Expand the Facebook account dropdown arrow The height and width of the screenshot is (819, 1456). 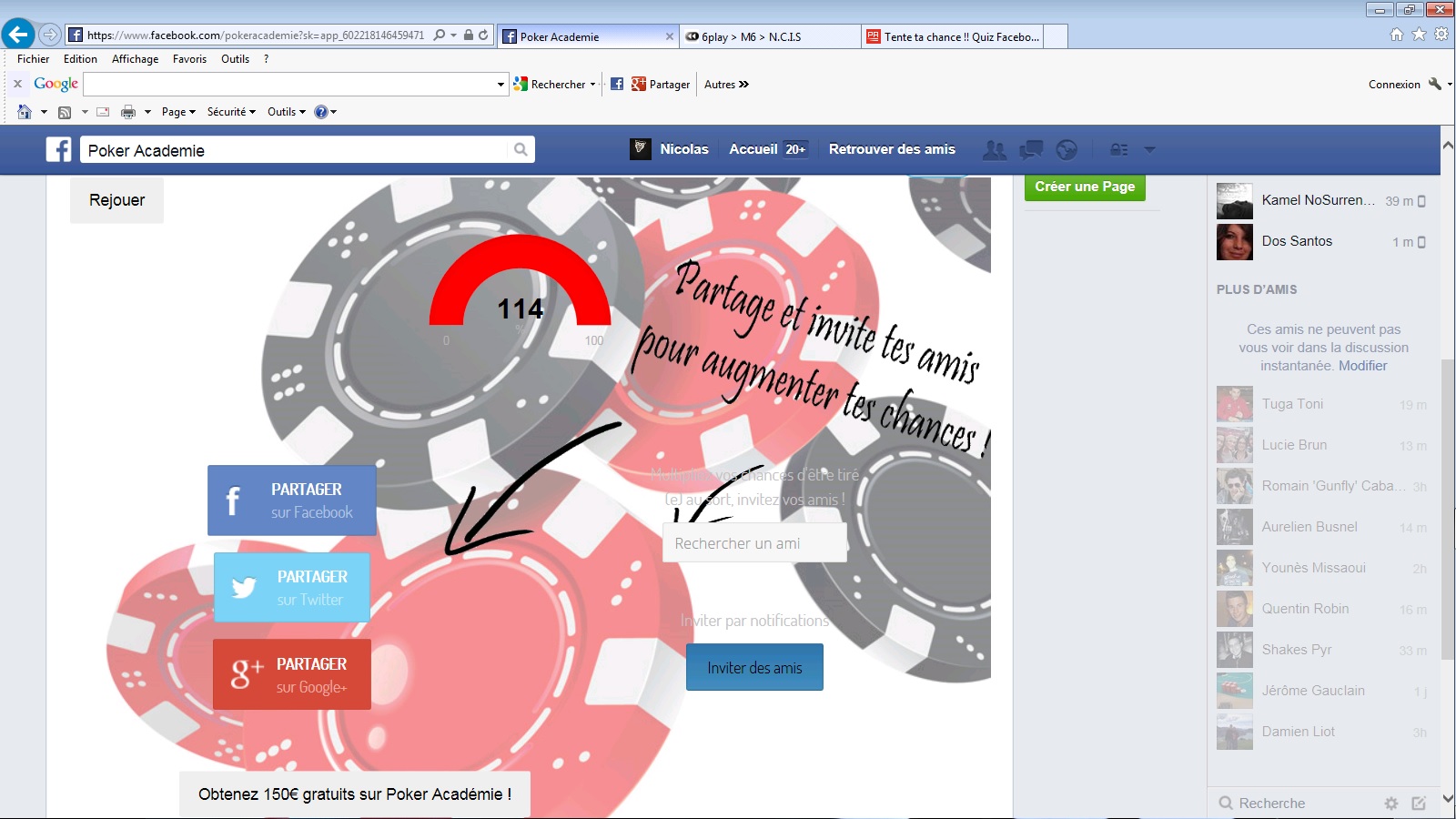pyautogui.click(x=1149, y=149)
